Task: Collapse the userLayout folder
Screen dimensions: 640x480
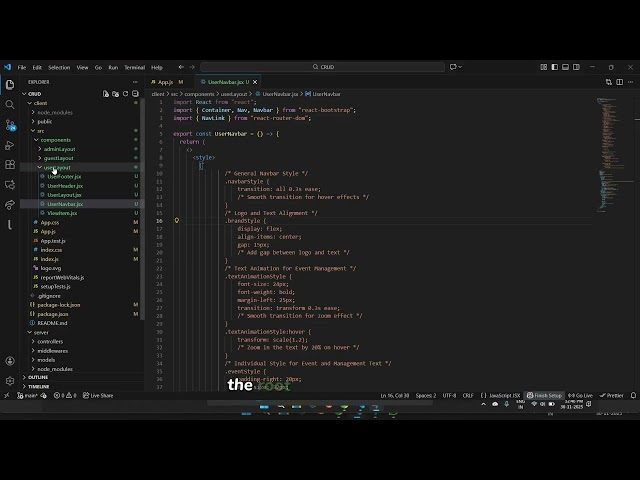Action: [x=57, y=167]
